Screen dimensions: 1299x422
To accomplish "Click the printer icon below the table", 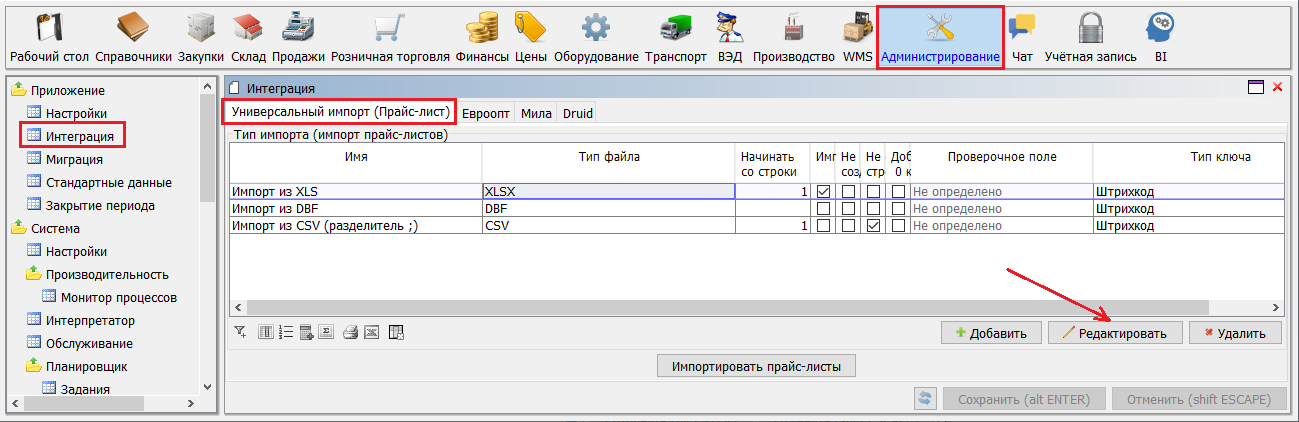I will (350, 333).
